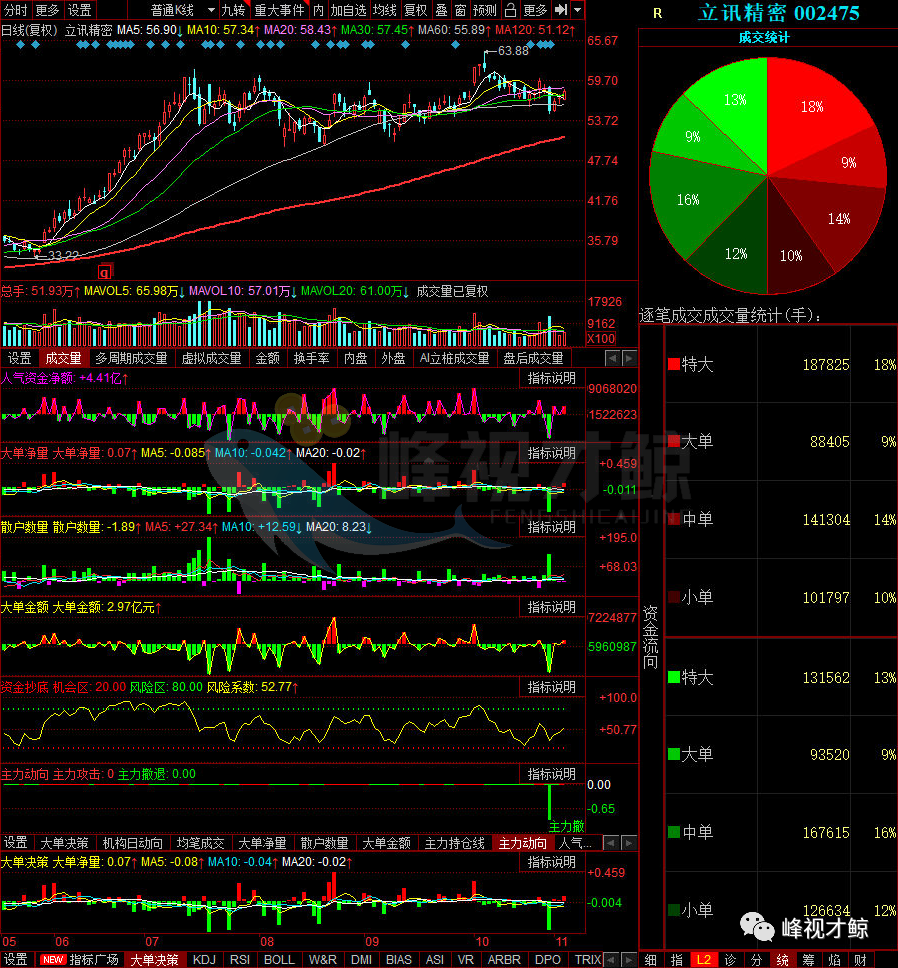This screenshot has width=898, height=968.
Task: Click the R indicator beside the stock title
Action: pyautogui.click(x=657, y=14)
